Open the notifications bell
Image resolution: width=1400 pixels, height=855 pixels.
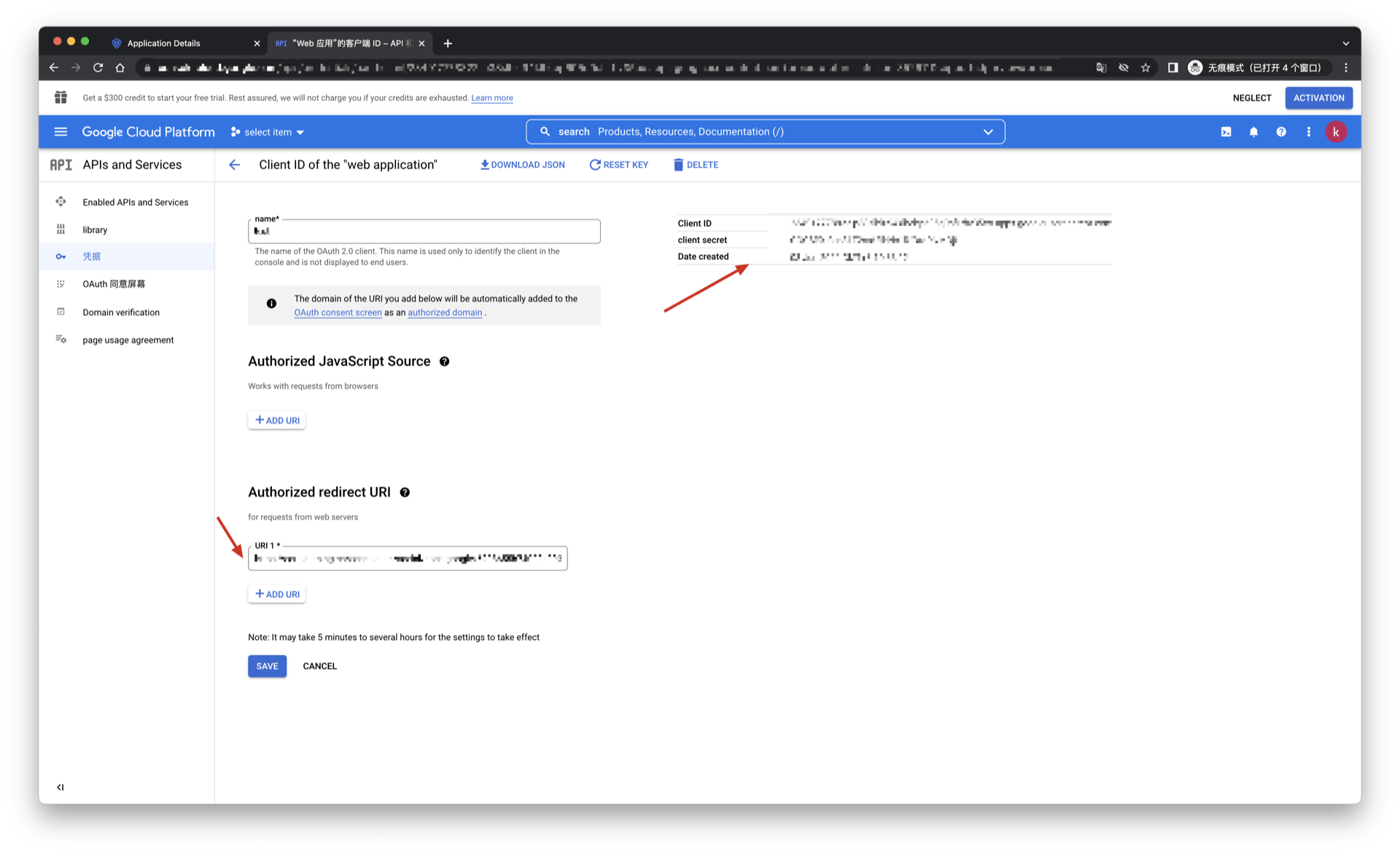tap(1253, 132)
